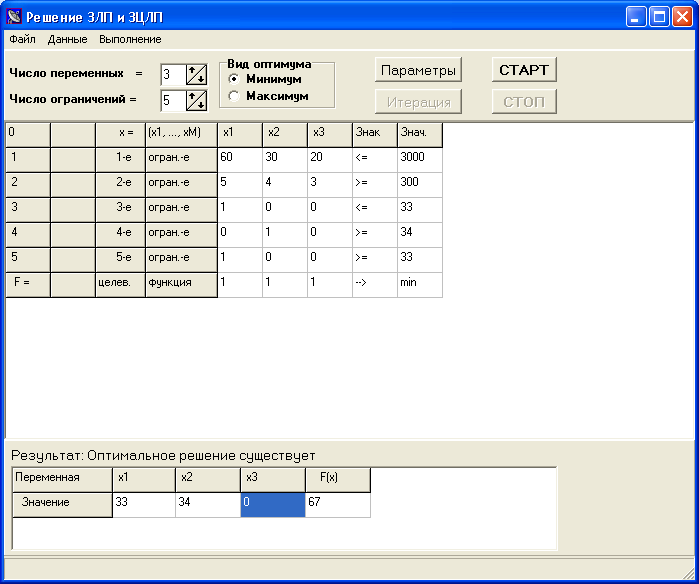Screen dimensions: 699x584
Task: Close the Решение ЗЛП и ЗЦЛП window
Action: [x=682, y=17]
